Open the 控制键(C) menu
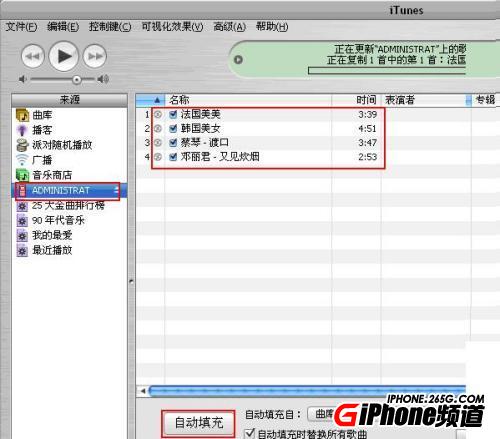Screen dimensions: 500x439 pos(110,27)
